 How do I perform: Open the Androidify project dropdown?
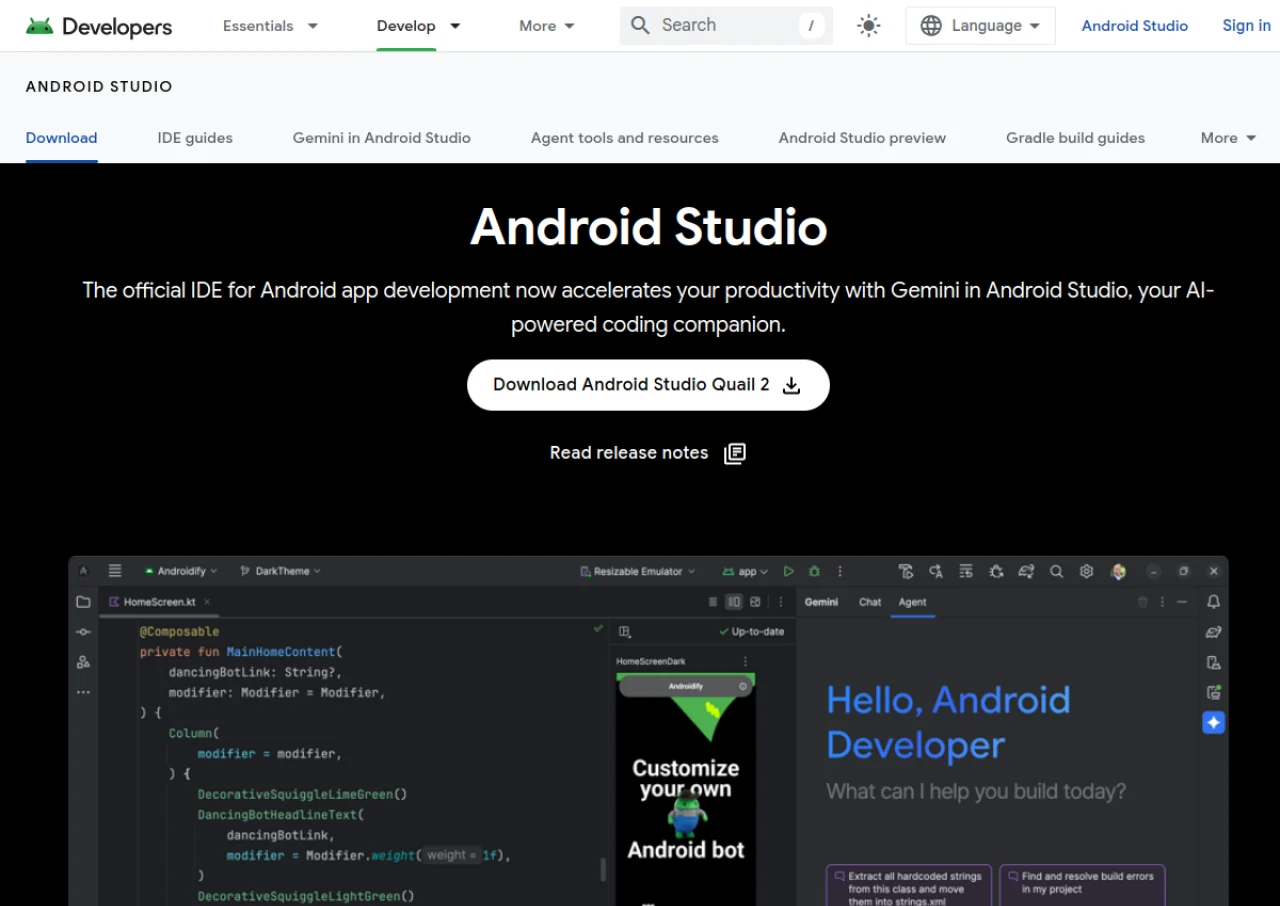(181, 571)
